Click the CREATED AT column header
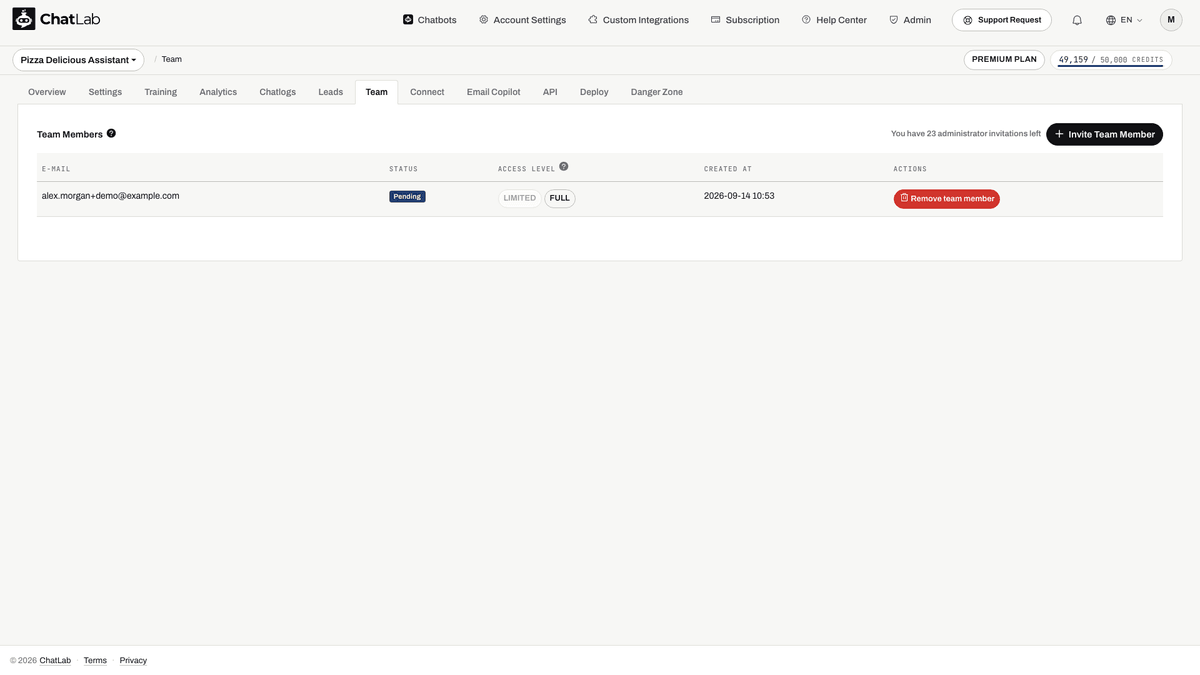Screen dimensions: 1200x675 728,169
